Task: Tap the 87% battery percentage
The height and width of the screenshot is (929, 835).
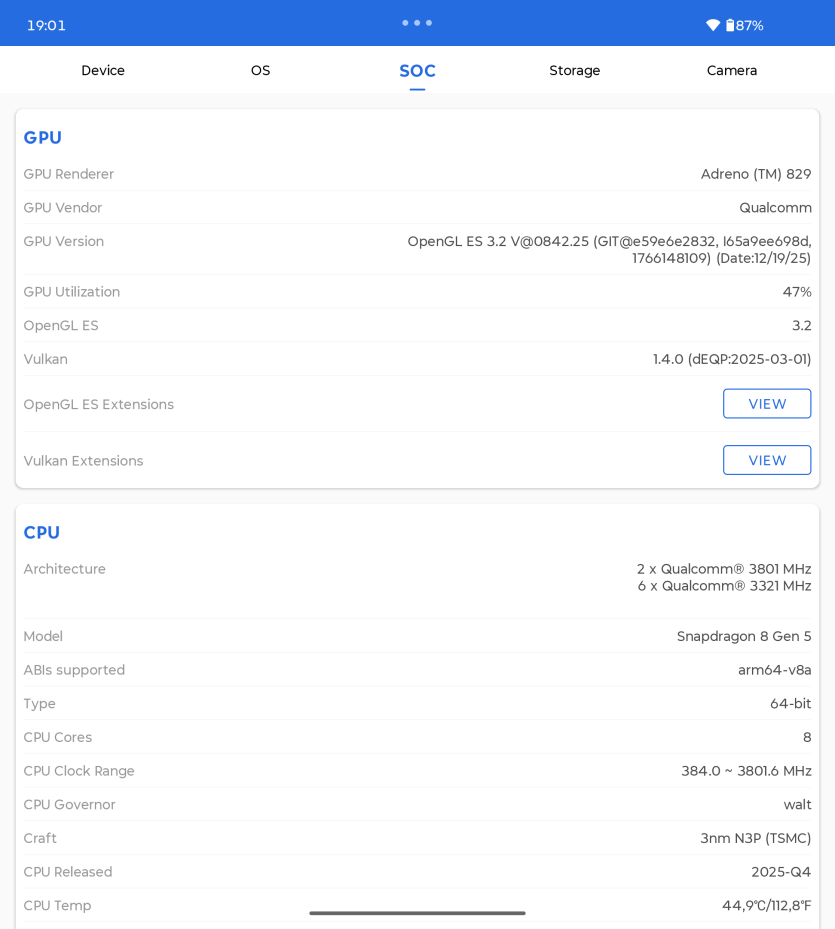Action: click(750, 25)
